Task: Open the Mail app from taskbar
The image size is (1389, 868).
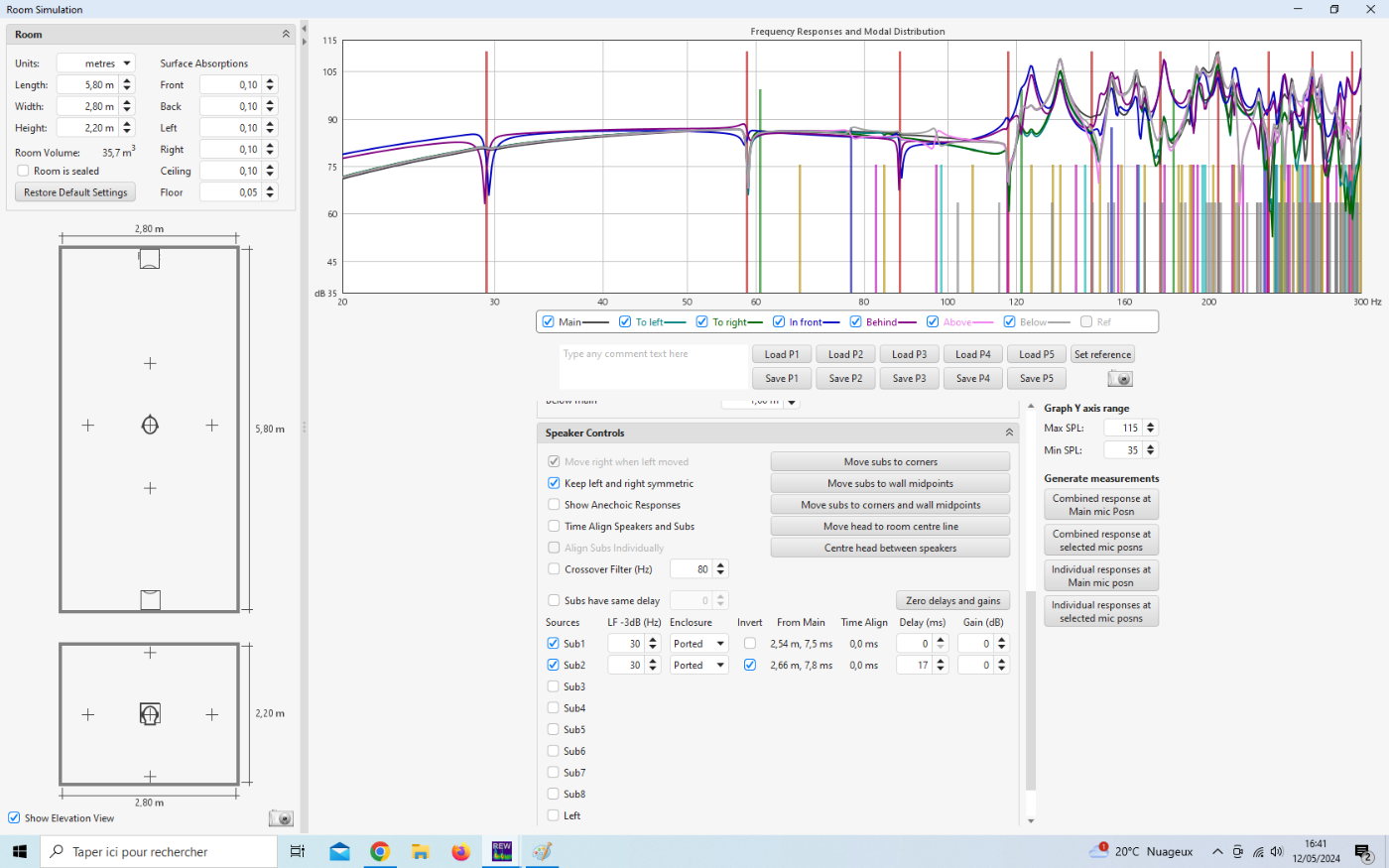Action: tap(339, 851)
